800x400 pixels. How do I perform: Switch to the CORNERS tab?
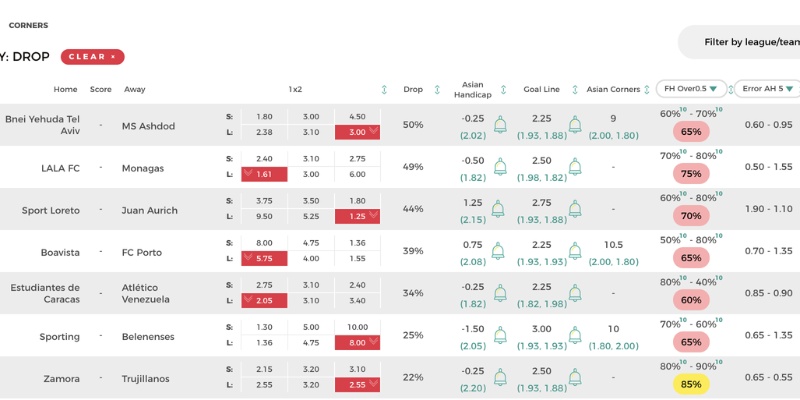[29, 26]
